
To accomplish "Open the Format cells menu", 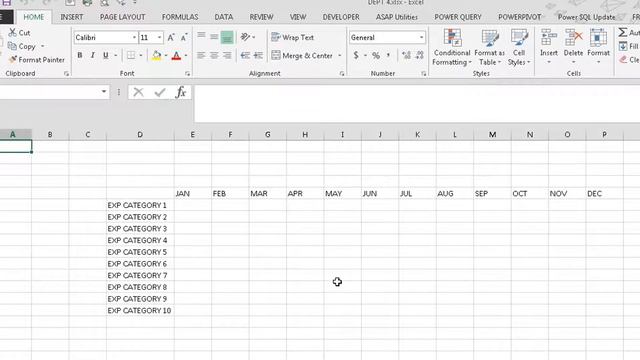I will (x=598, y=47).
